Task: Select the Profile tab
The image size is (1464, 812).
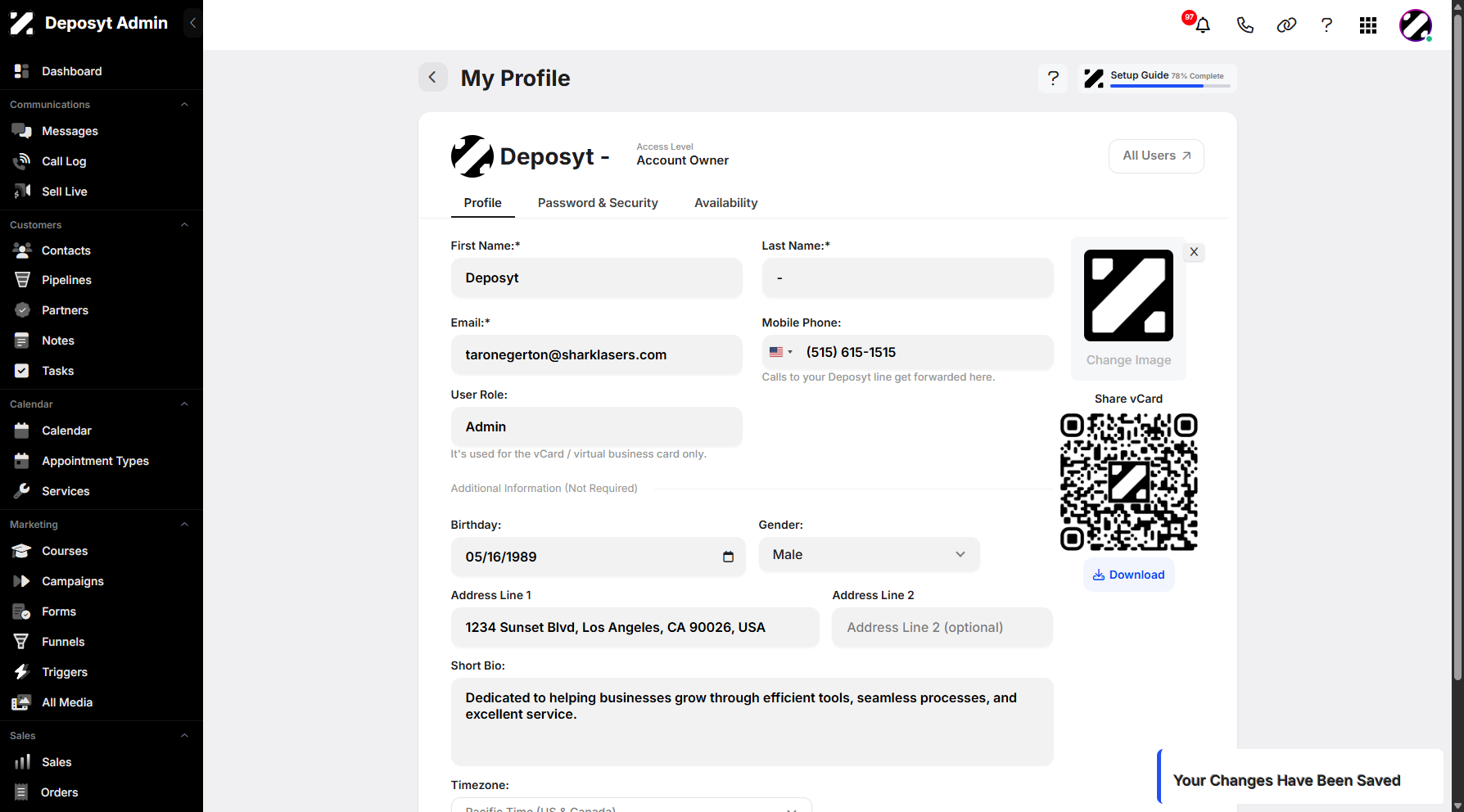Action: tap(482, 203)
